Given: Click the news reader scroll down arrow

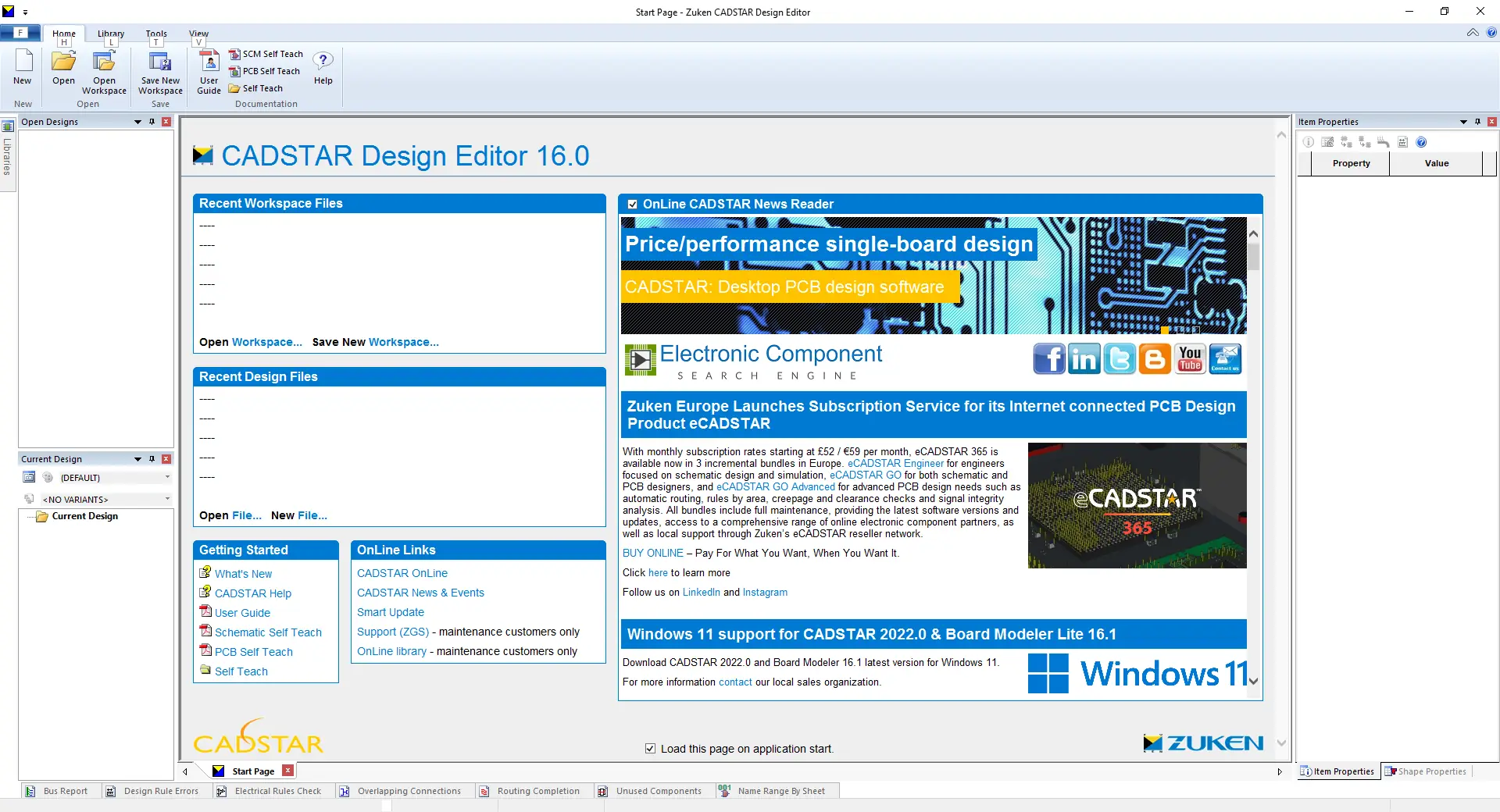Looking at the screenshot, I should tap(1253, 681).
